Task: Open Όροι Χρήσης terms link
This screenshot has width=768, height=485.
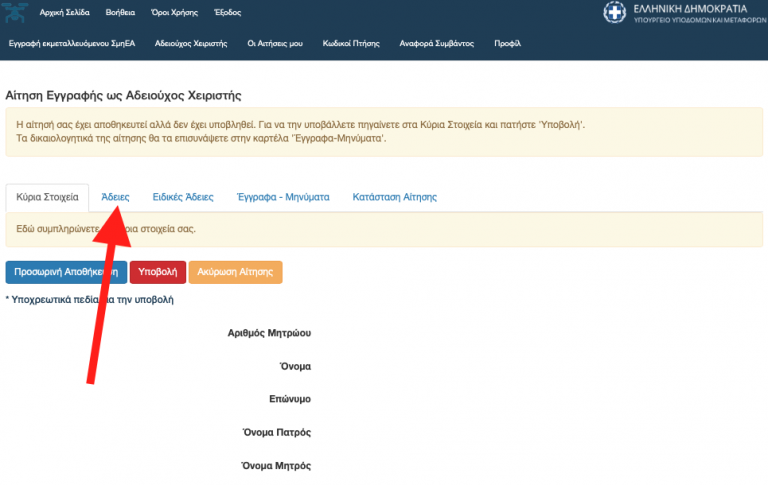Action: click(x=176, y=13)
